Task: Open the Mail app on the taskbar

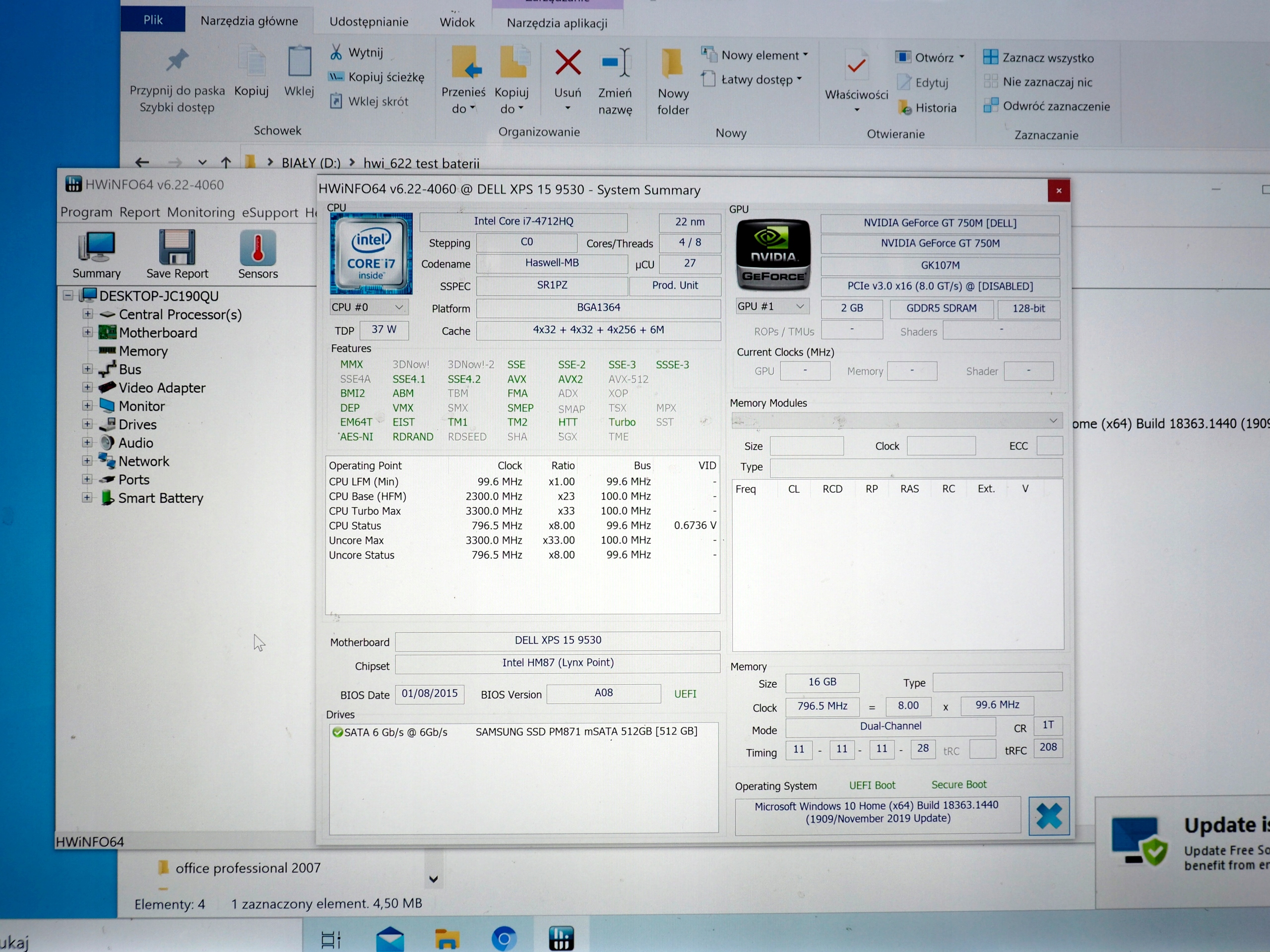Action: [x=390, y=939]
